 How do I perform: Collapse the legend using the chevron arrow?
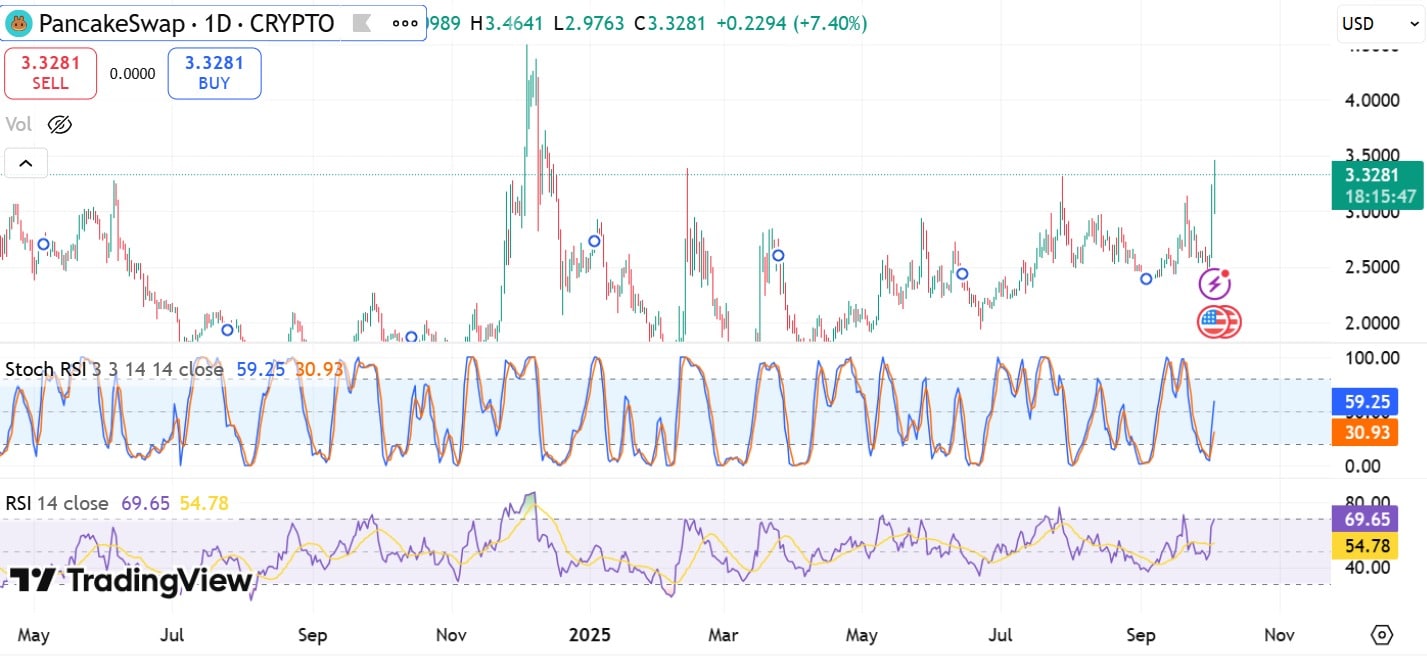pos(25,162)
